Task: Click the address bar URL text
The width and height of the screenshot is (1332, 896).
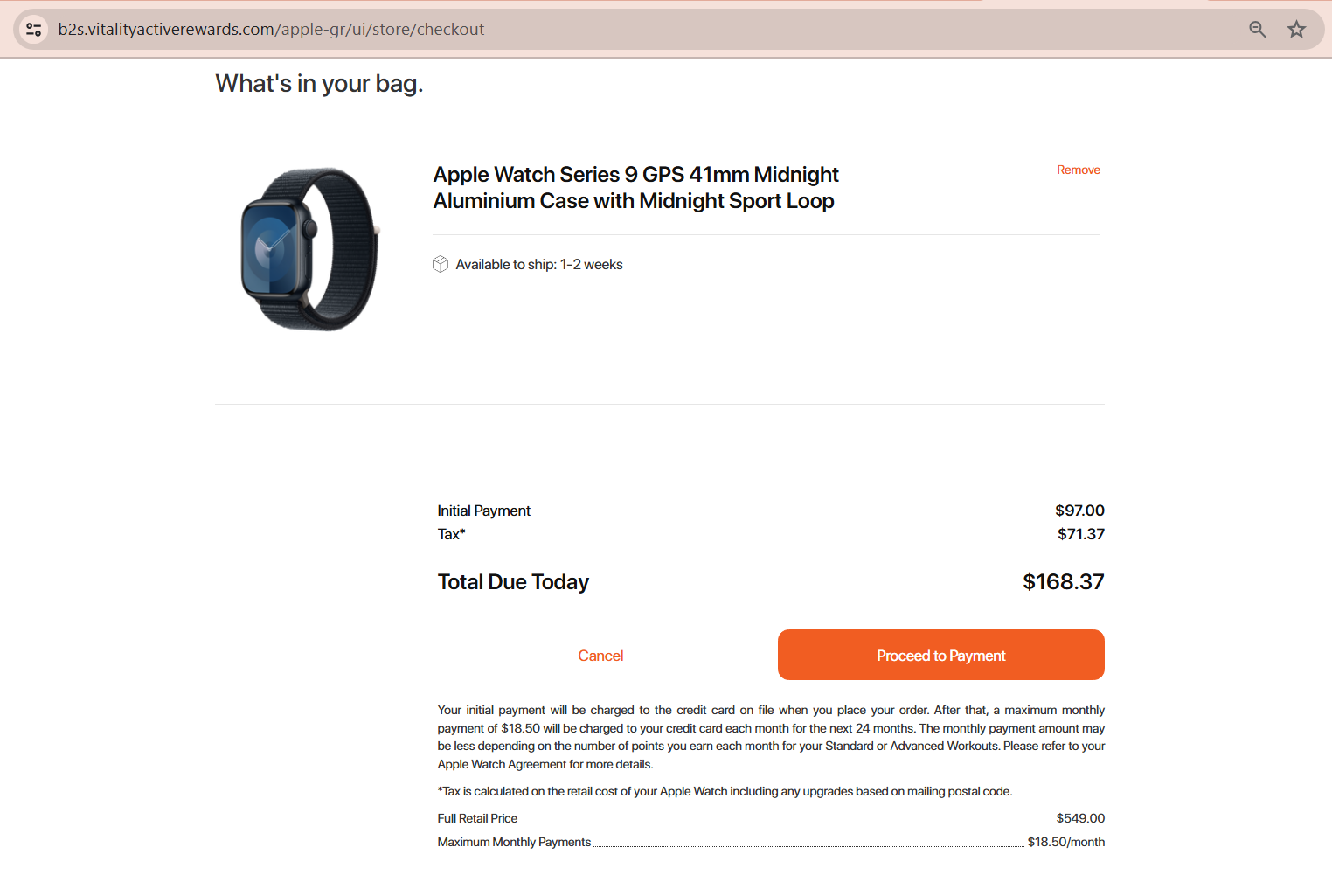Action: pyautogui.click(x=271, y=30)
